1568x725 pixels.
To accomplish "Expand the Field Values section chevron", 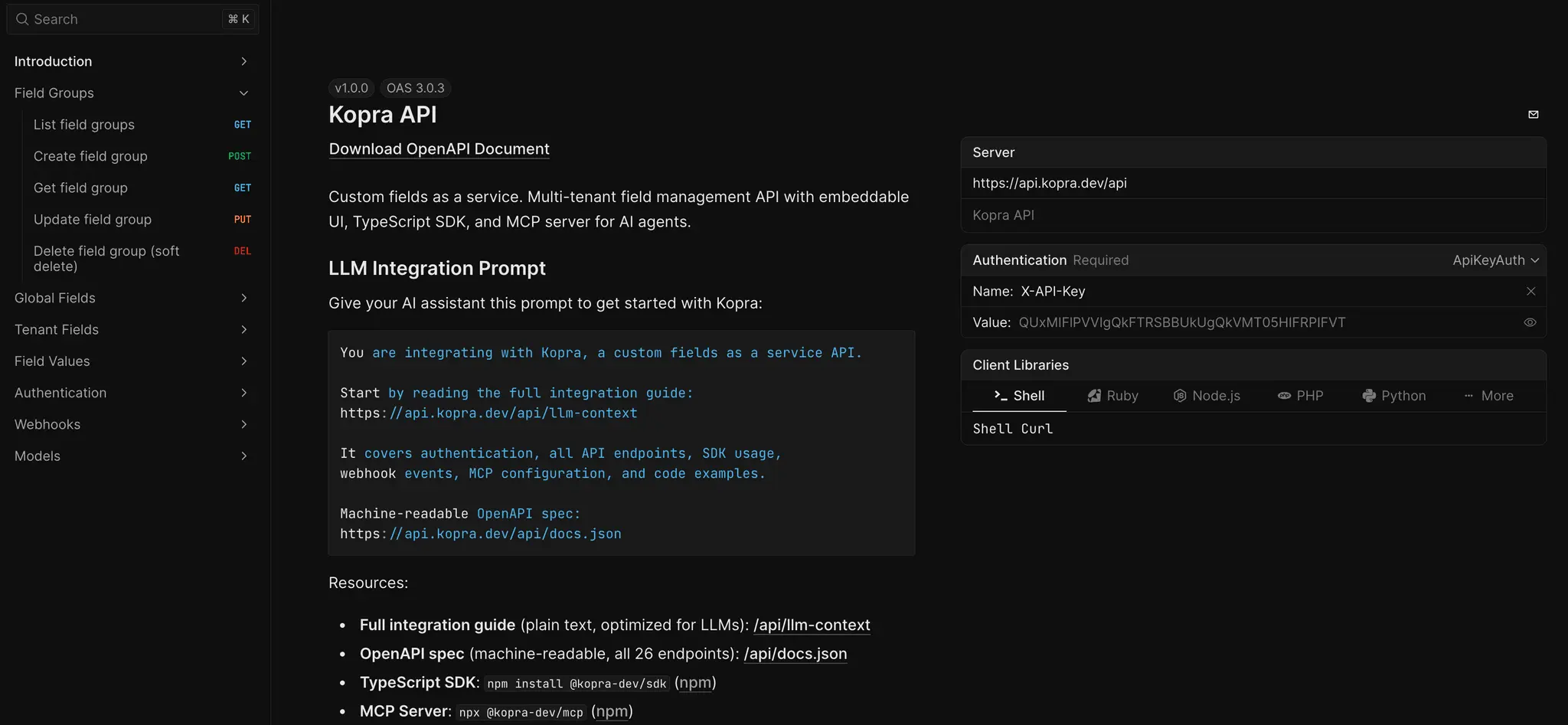I will [243, 361].
